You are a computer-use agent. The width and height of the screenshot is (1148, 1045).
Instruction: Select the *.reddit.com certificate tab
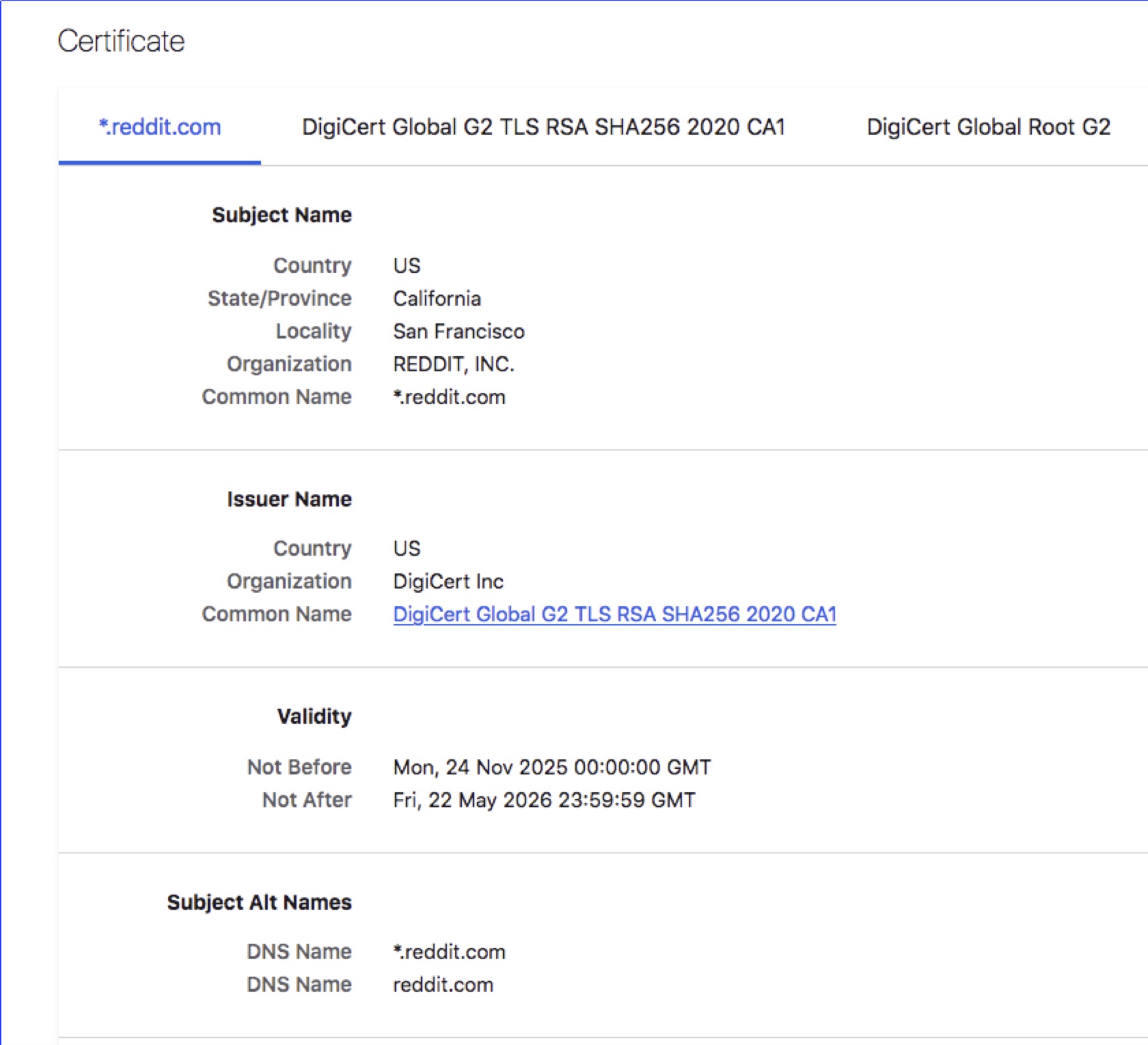click(159, 127)
